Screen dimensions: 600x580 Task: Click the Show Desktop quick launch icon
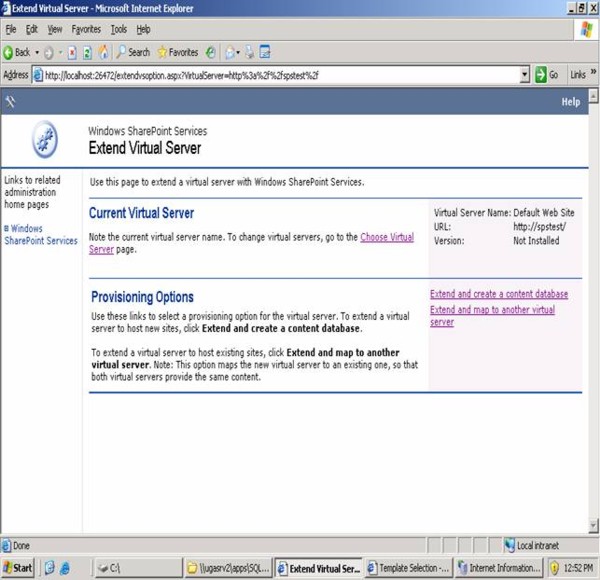coord(49,568)
